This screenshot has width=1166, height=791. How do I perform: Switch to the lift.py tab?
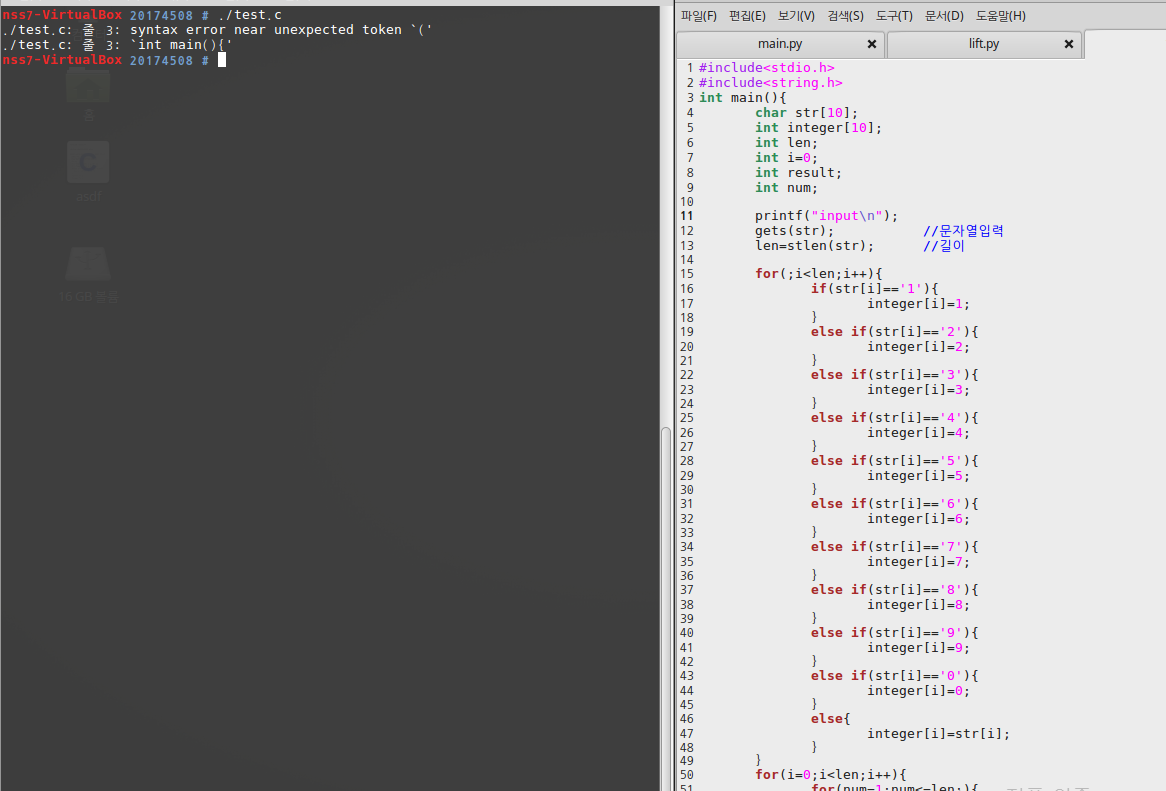[x=984, y=44]
